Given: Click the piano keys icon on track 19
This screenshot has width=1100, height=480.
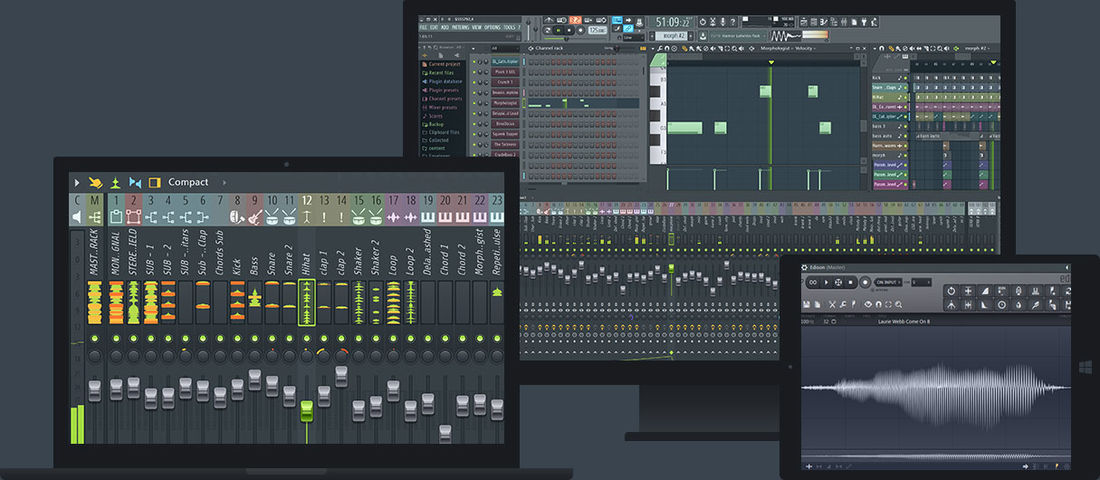Looking at the screenshot, I should coord(427,217).
